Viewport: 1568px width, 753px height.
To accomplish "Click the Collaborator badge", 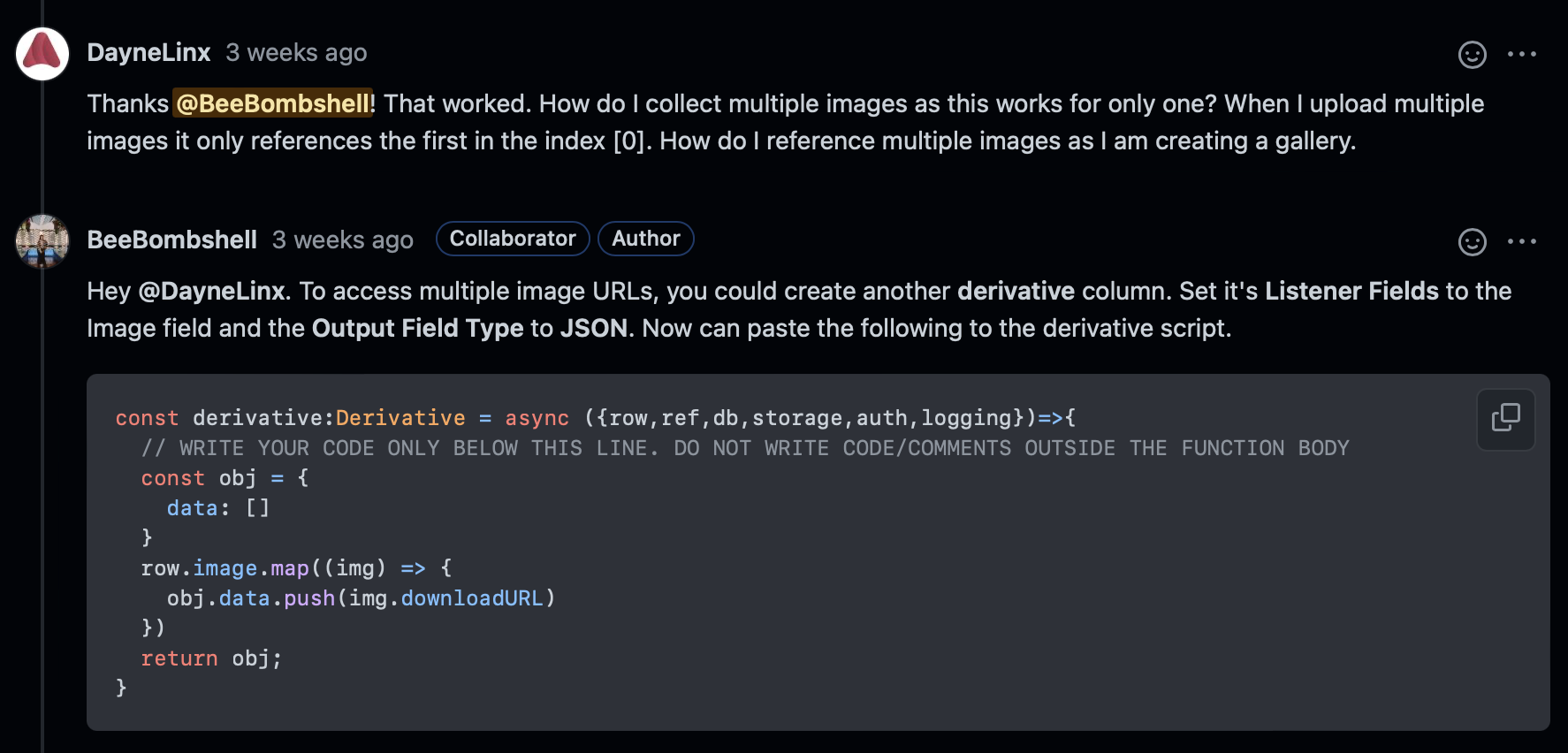I will coord(513,239).
